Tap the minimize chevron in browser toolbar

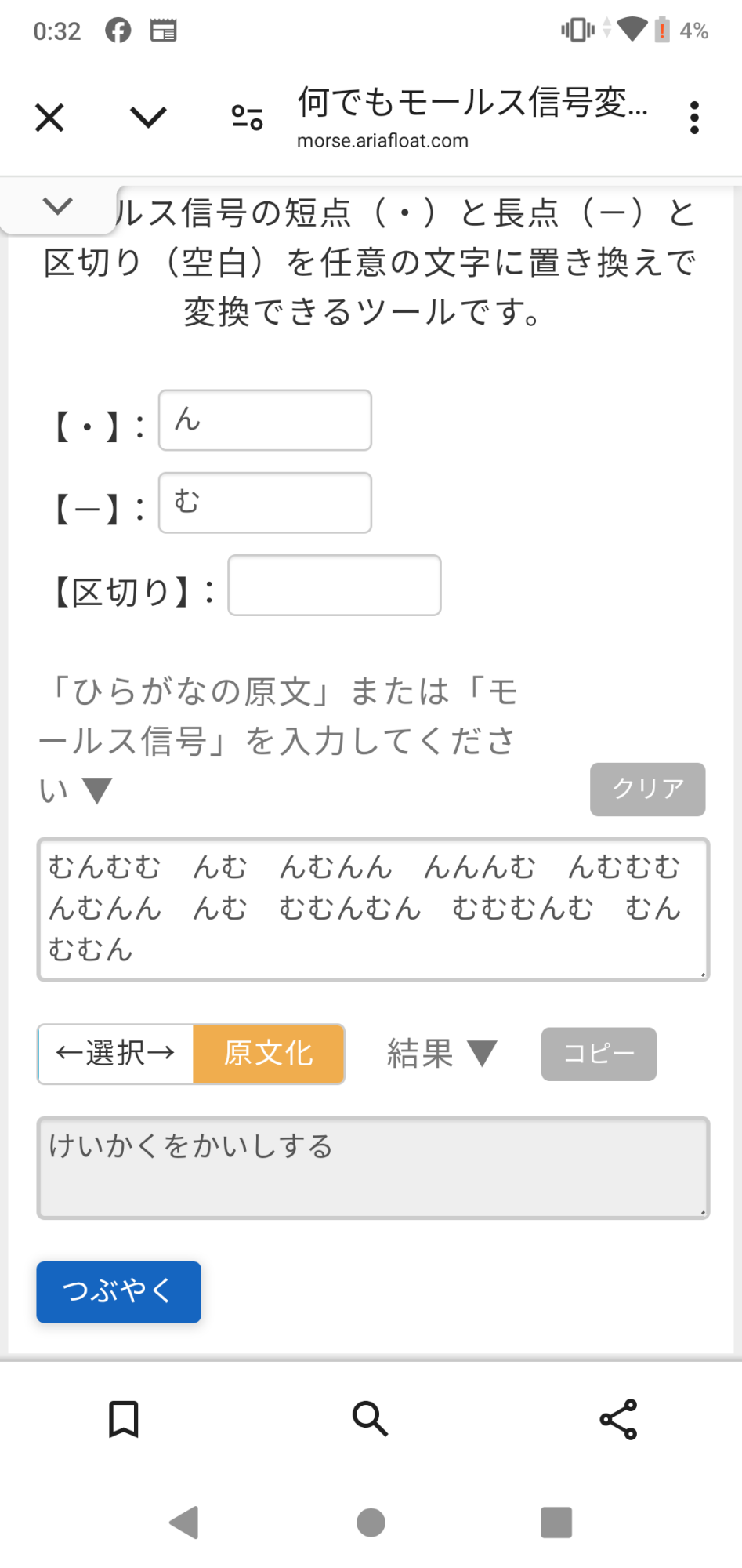pyautogui.click(x=148, y=118)
